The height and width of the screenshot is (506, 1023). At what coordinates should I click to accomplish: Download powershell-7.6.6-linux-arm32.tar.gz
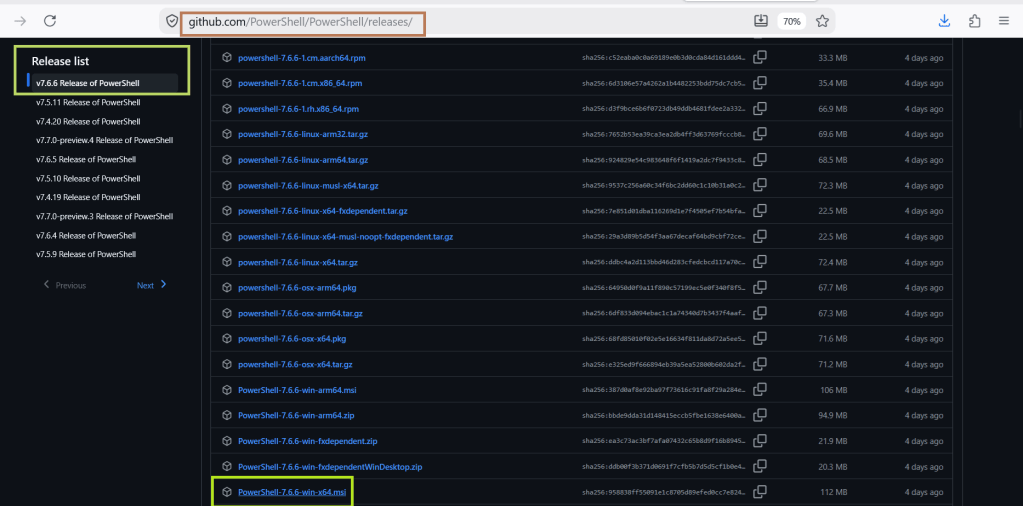[303, 134]
